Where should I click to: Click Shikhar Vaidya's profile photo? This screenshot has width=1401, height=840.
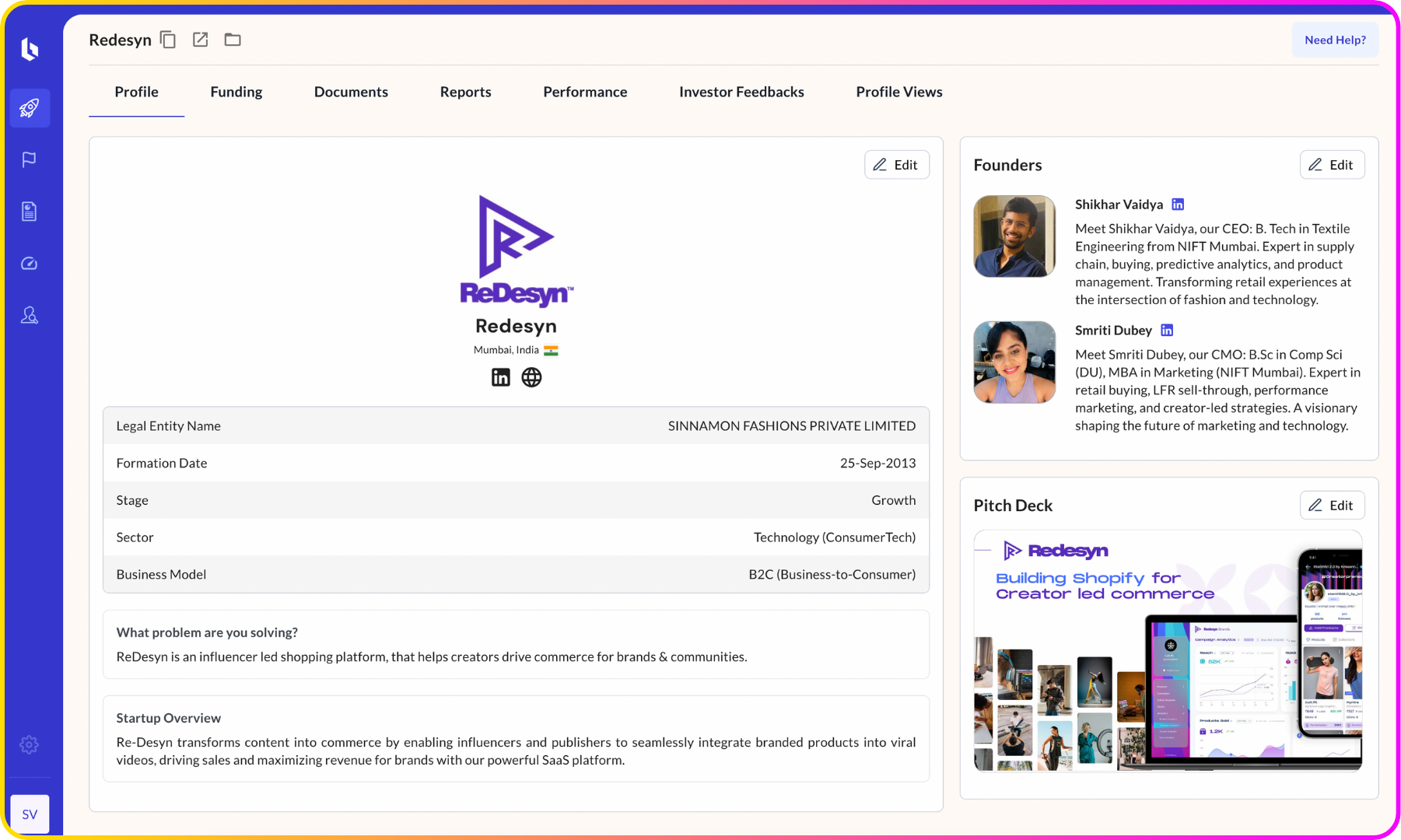[x=1014, y=236]
